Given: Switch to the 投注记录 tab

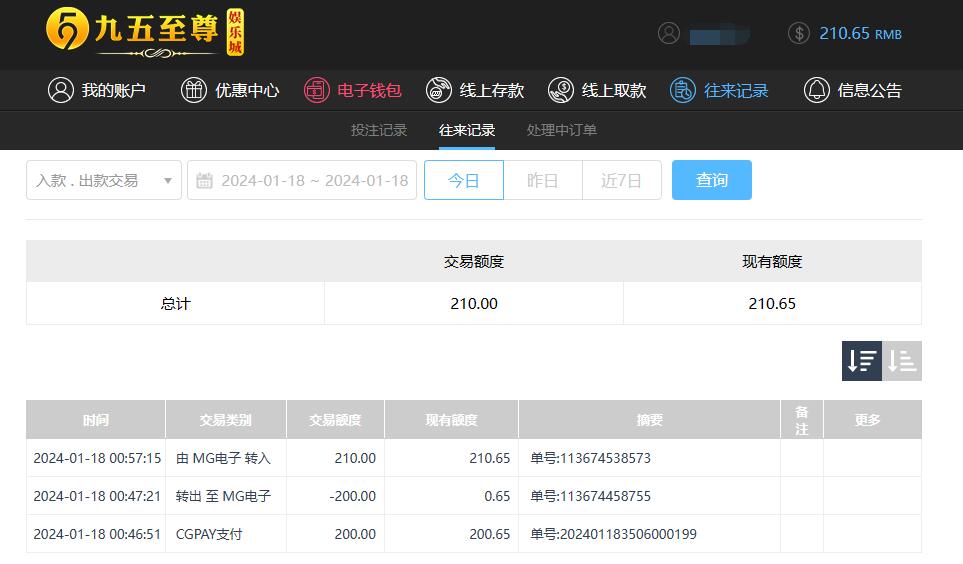Looking at the screenshot, I should click(x=379, y=130).
